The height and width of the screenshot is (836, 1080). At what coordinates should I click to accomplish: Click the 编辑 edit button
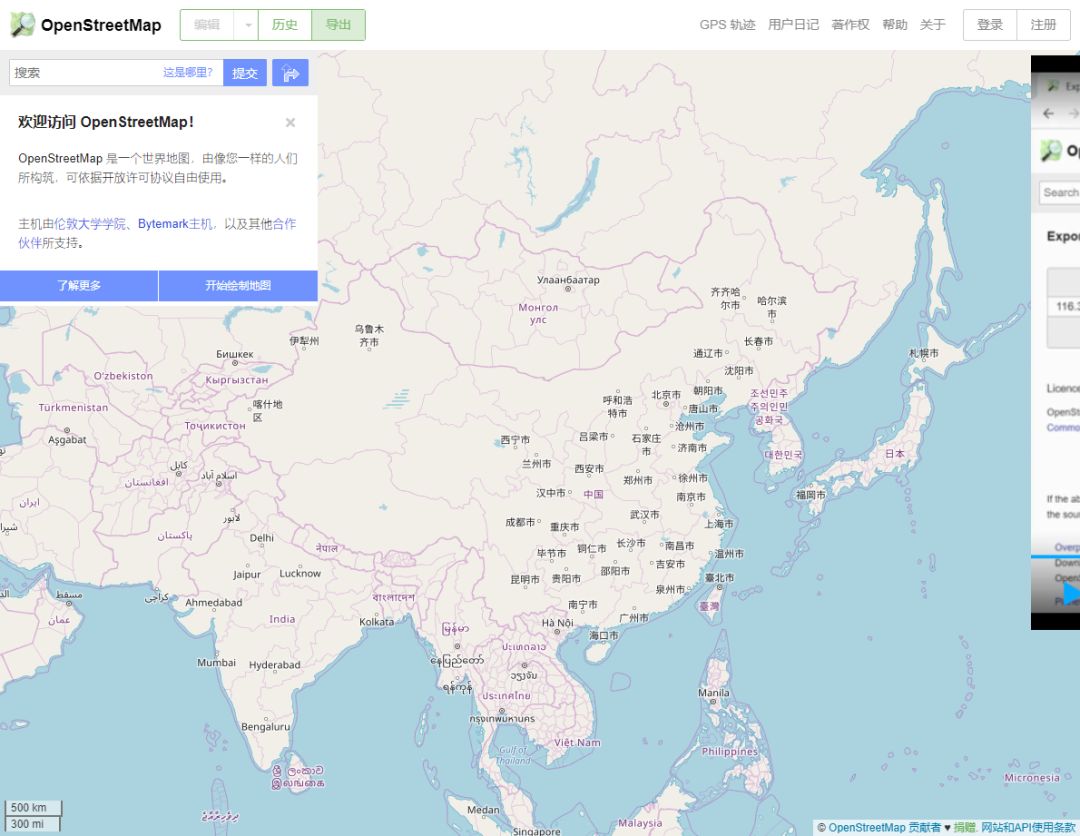(x=207, y=25)
